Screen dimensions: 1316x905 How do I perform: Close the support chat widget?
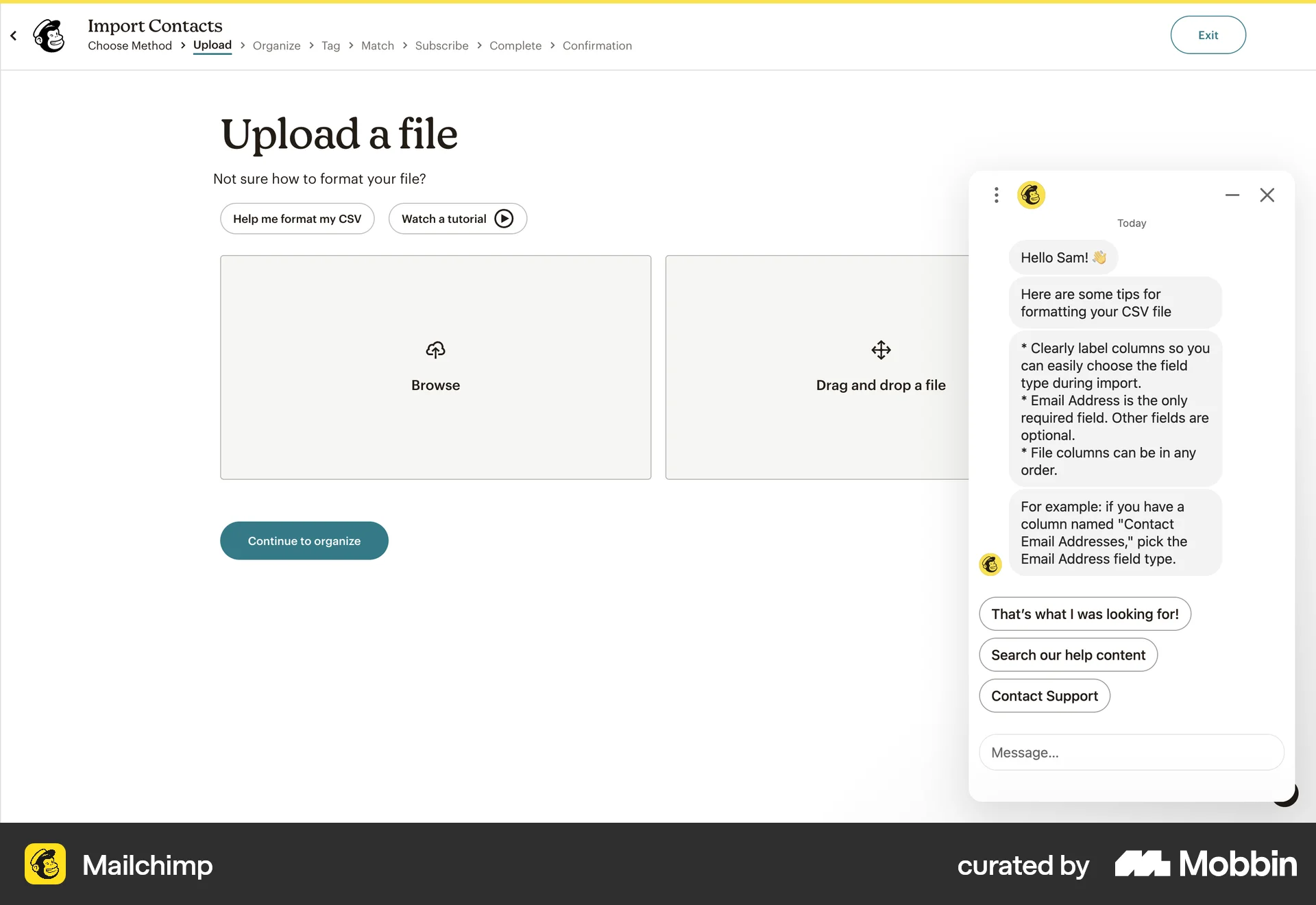coord(1267,195)
